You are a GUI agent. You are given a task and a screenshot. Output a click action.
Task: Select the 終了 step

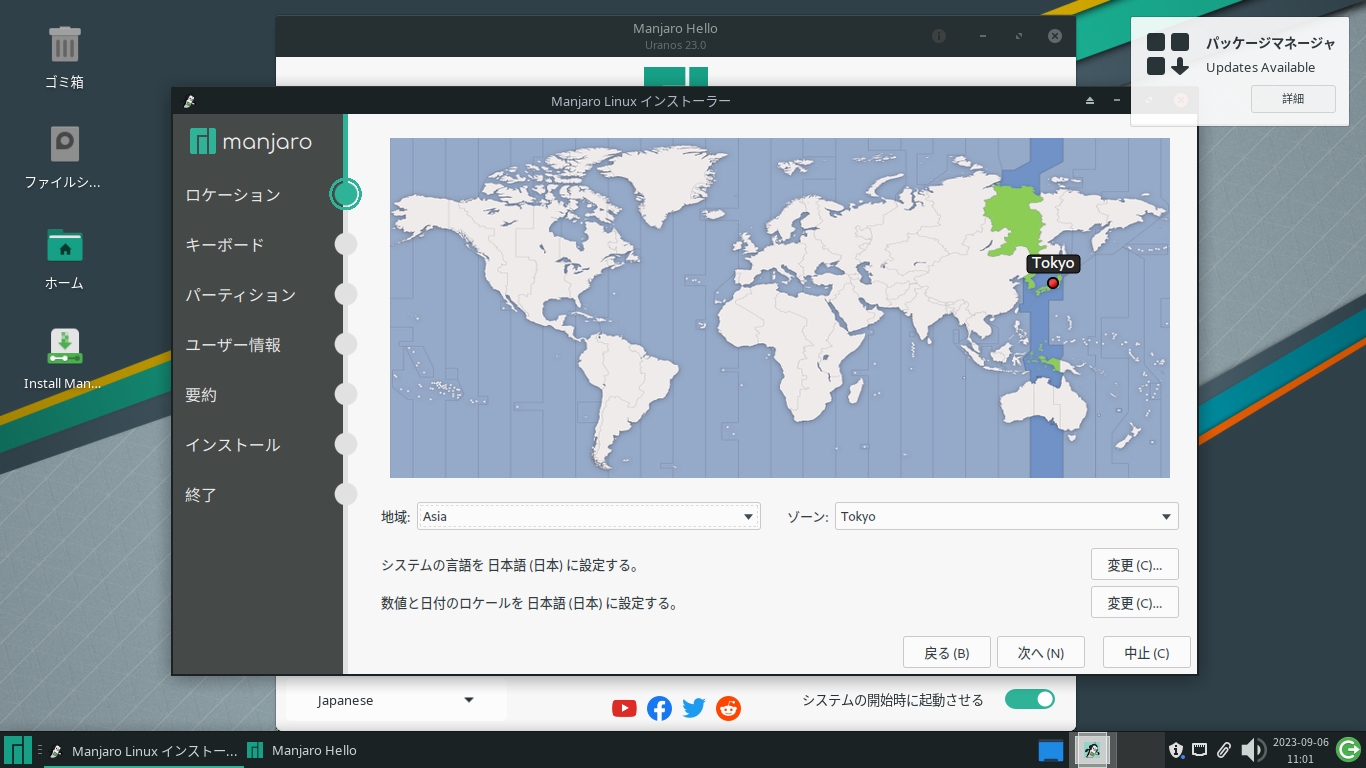201,495
